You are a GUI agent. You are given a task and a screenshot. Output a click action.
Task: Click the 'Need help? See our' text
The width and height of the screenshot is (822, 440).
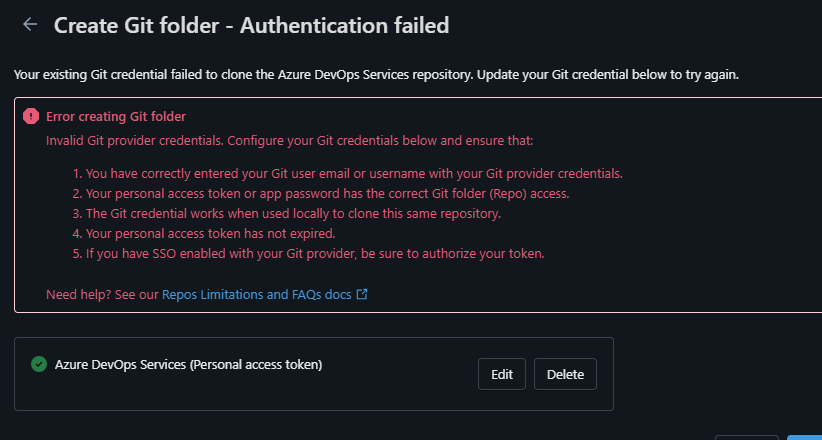[x=102, y=295]
